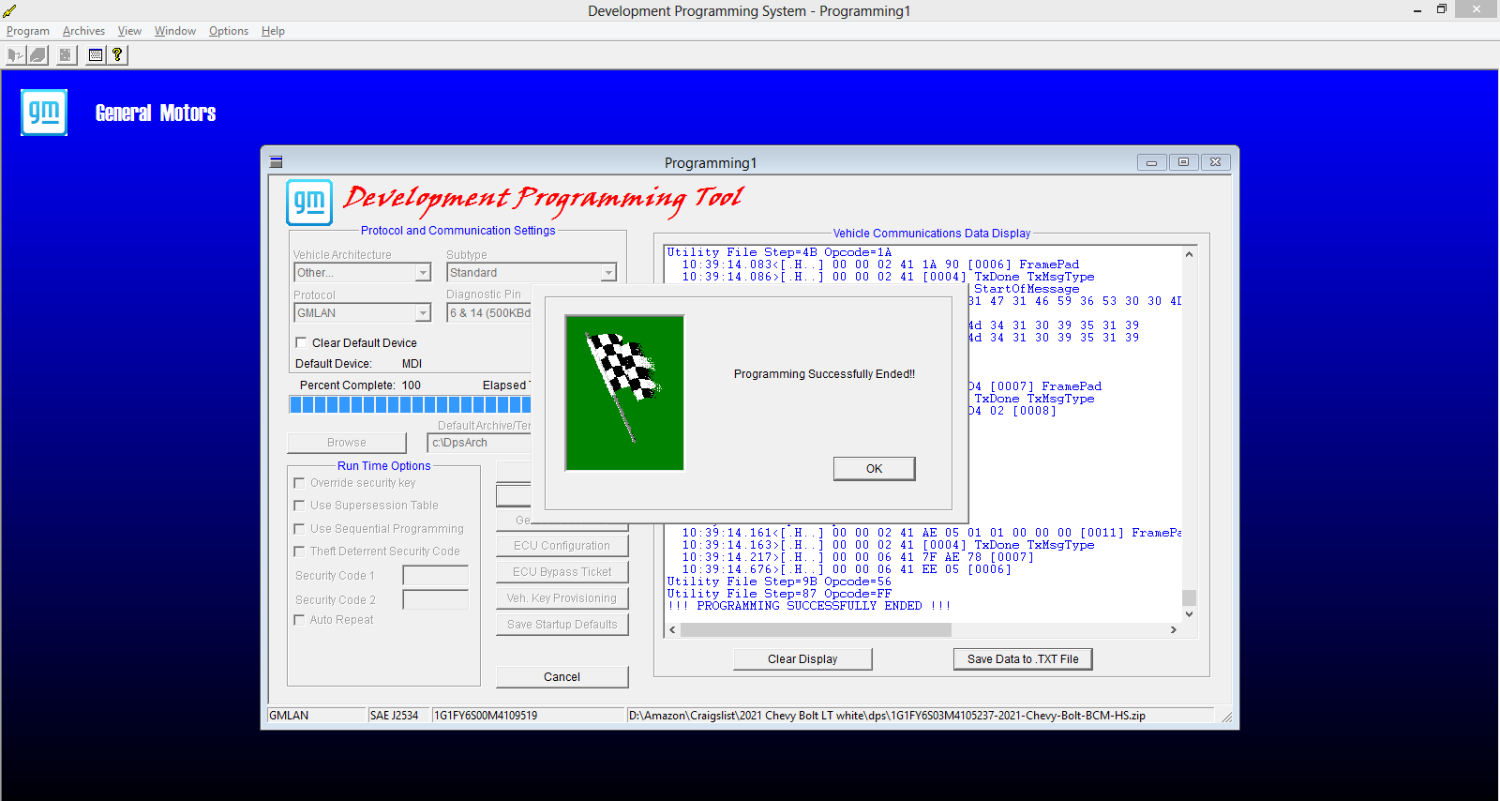Open the Program menu

click(x=28, y=31)
